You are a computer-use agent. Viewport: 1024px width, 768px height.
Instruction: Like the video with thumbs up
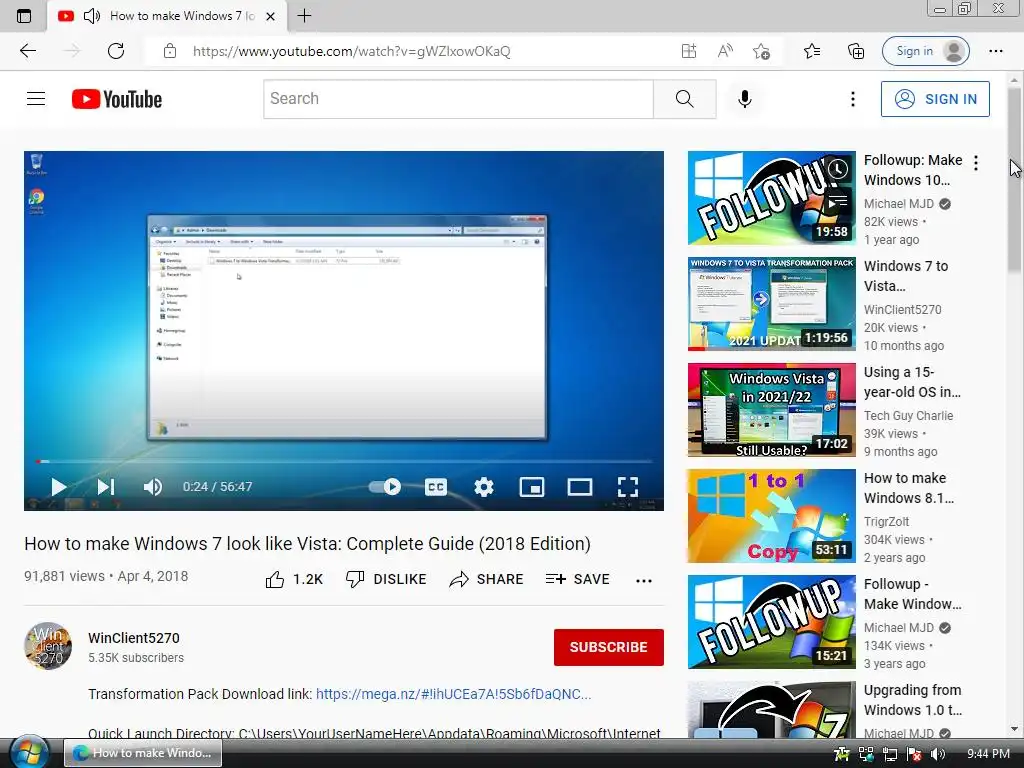[x=295, y=579]
